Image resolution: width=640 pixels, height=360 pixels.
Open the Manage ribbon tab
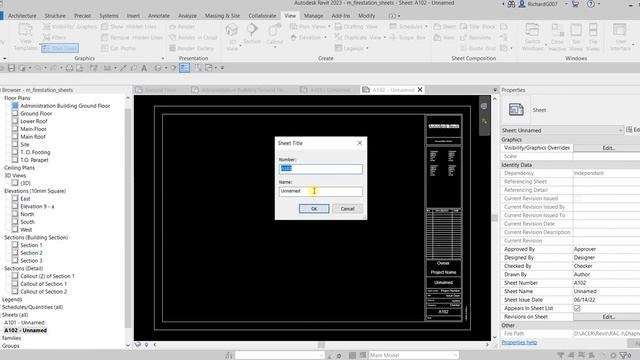[x=313, y=16]
